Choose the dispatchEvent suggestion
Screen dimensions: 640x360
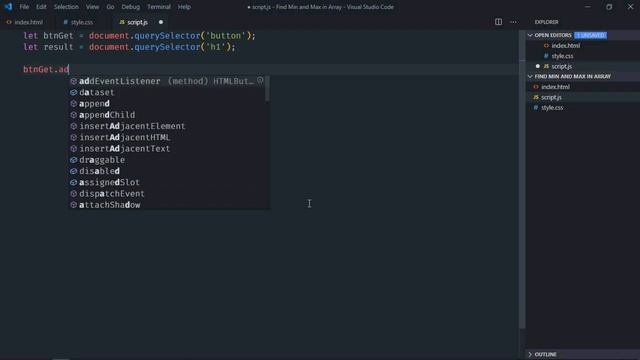[167, 193]
